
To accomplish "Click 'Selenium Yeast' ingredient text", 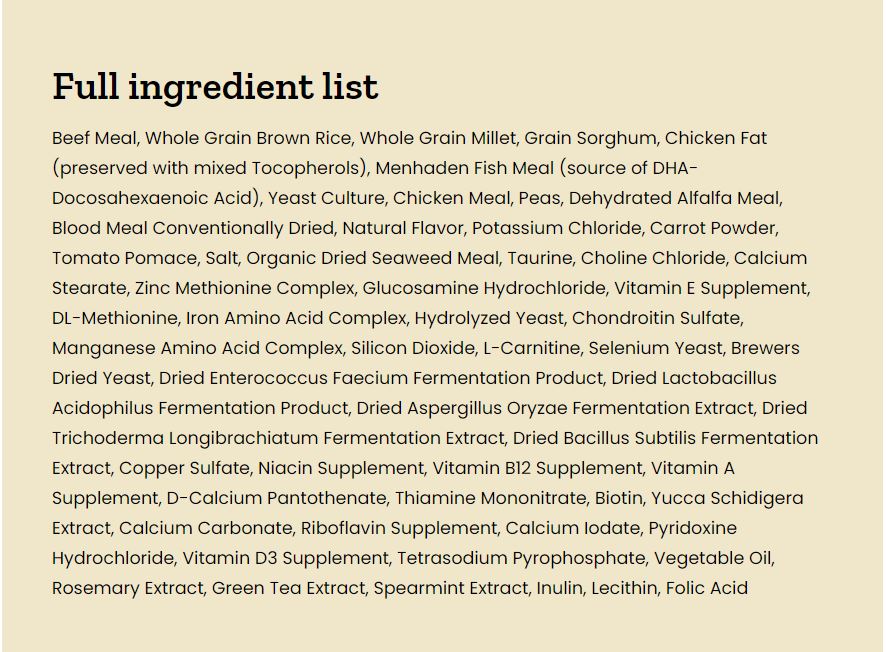I will (x=655, y=348).
